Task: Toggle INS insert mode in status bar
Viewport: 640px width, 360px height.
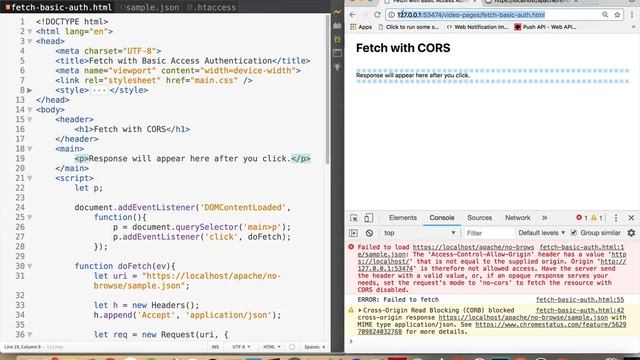Action: point(215,347)
